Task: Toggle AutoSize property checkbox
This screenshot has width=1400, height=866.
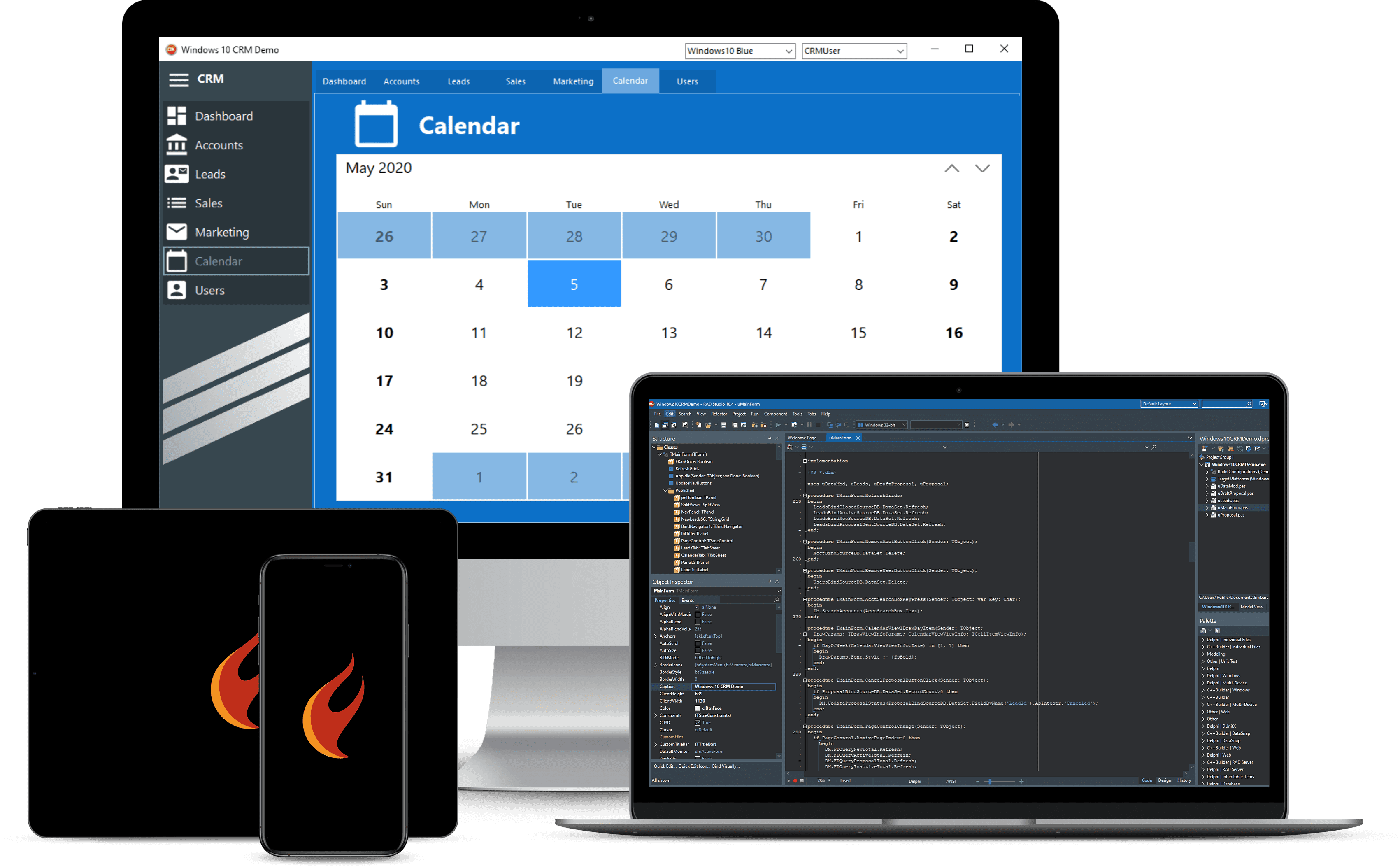Action: click(x=697, y=651)
